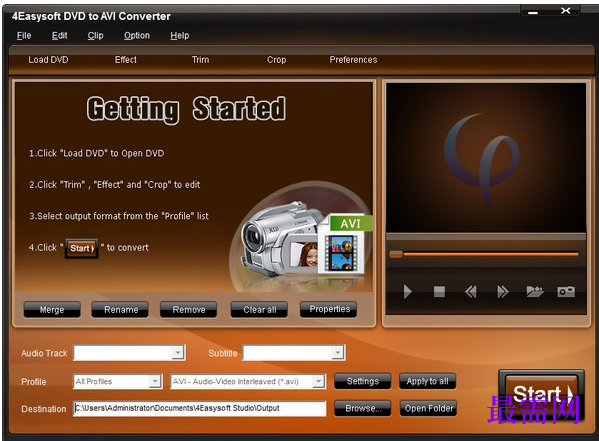Stop the preview playback

pyautogui.click(x=439, y=292)
